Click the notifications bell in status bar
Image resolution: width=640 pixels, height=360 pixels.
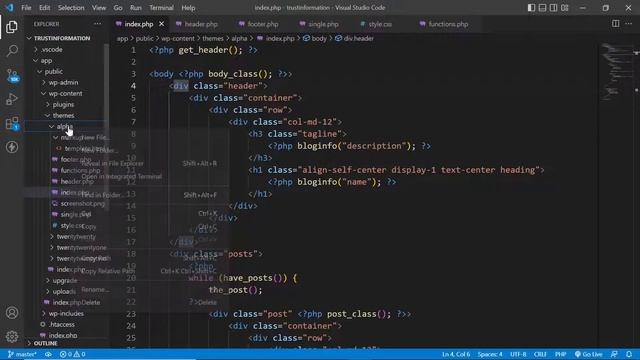point(629,354)
